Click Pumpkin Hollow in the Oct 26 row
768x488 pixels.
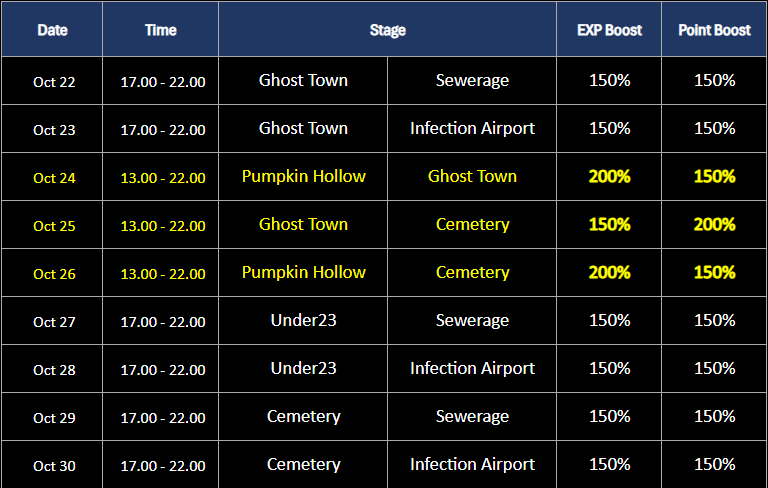(x=303, y=273)
